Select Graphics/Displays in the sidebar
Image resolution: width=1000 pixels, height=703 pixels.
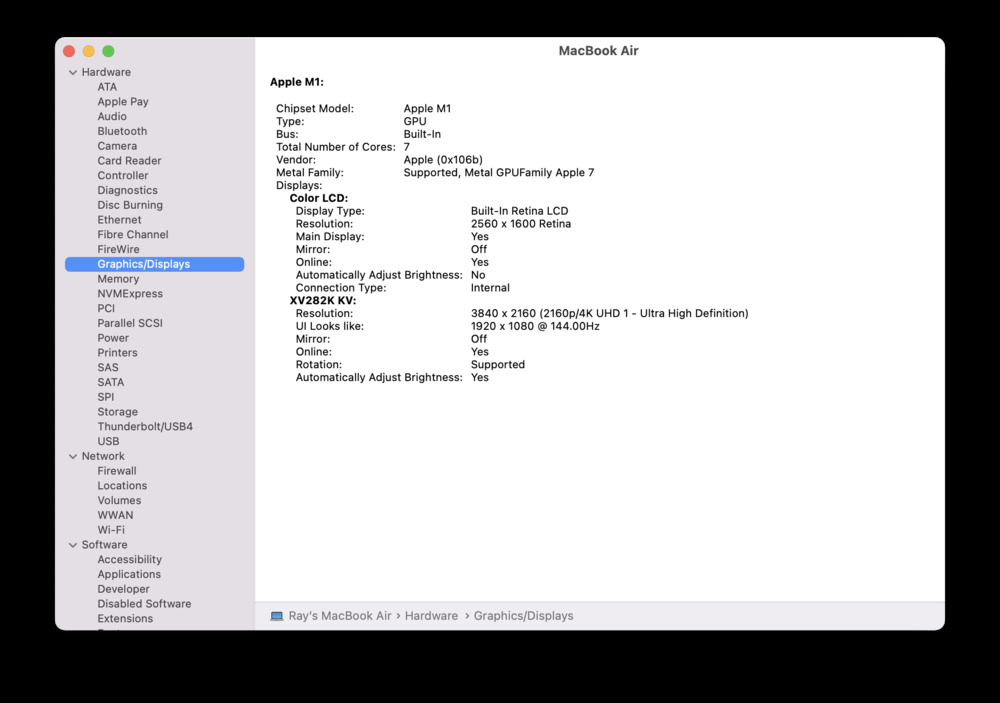(143, 264)
